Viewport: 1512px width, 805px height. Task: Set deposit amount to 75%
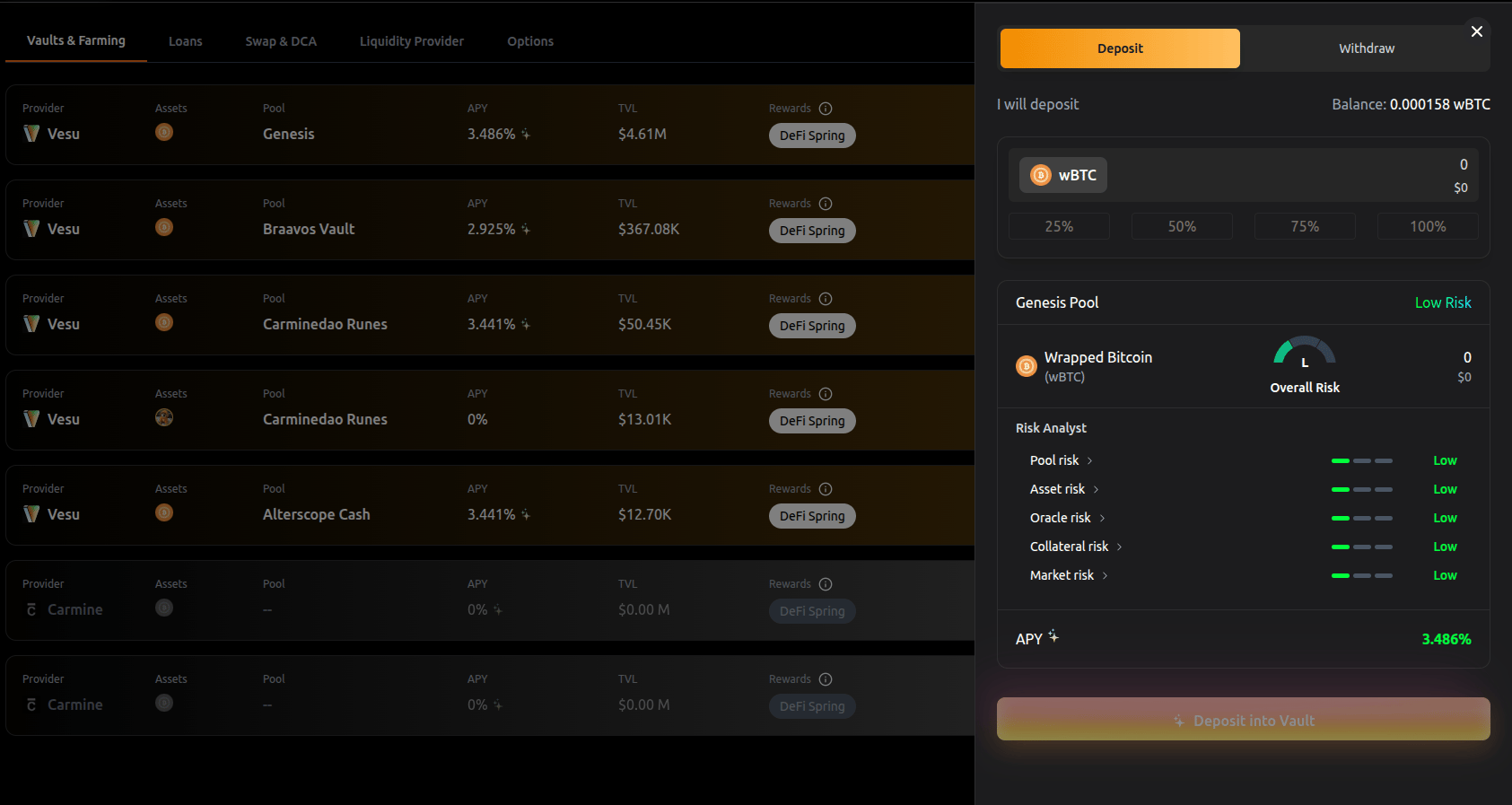[1305, 226]
